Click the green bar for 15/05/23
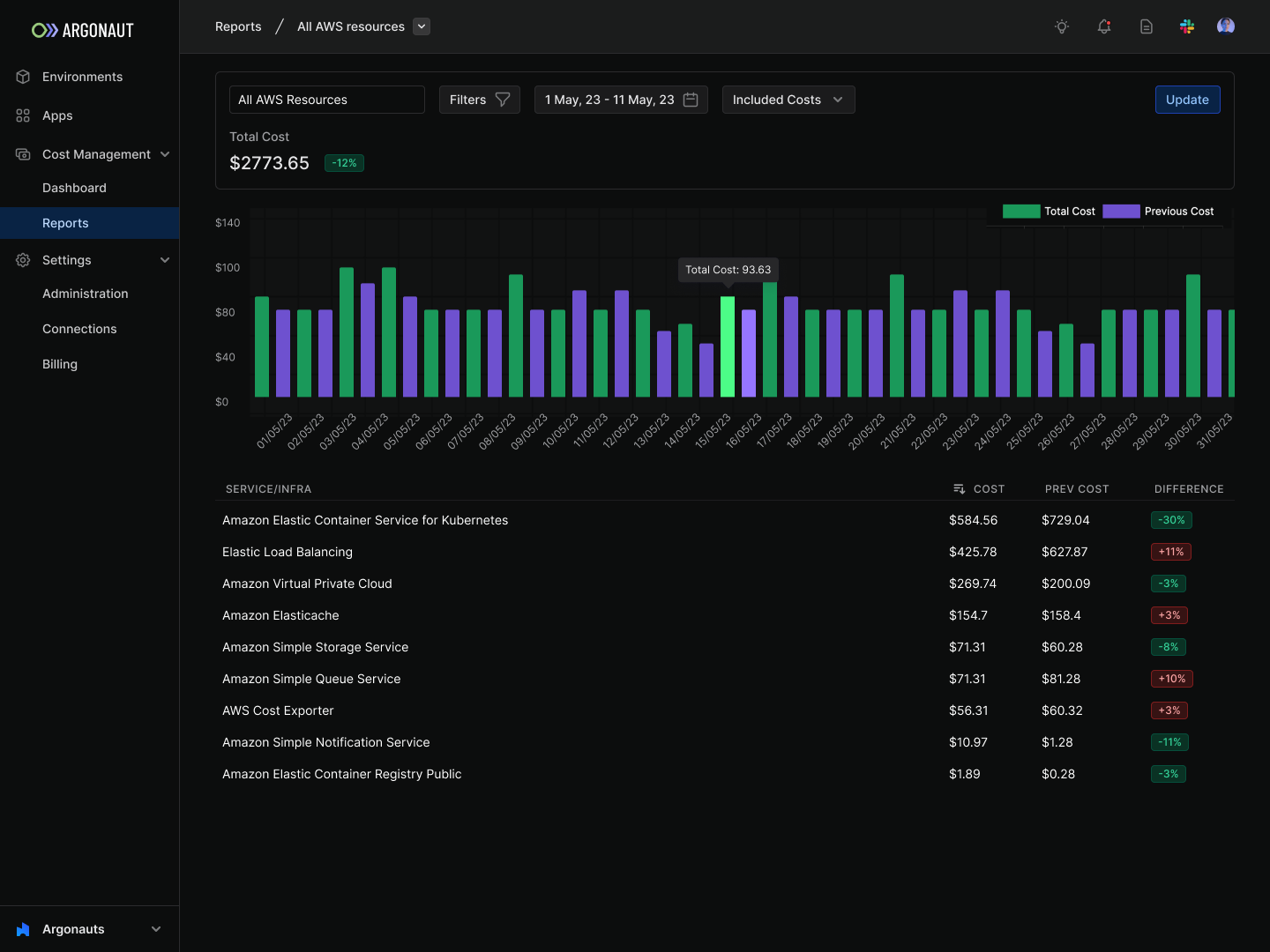The height and width of the screenshot is (952, 1270). [x=728, y=348]
